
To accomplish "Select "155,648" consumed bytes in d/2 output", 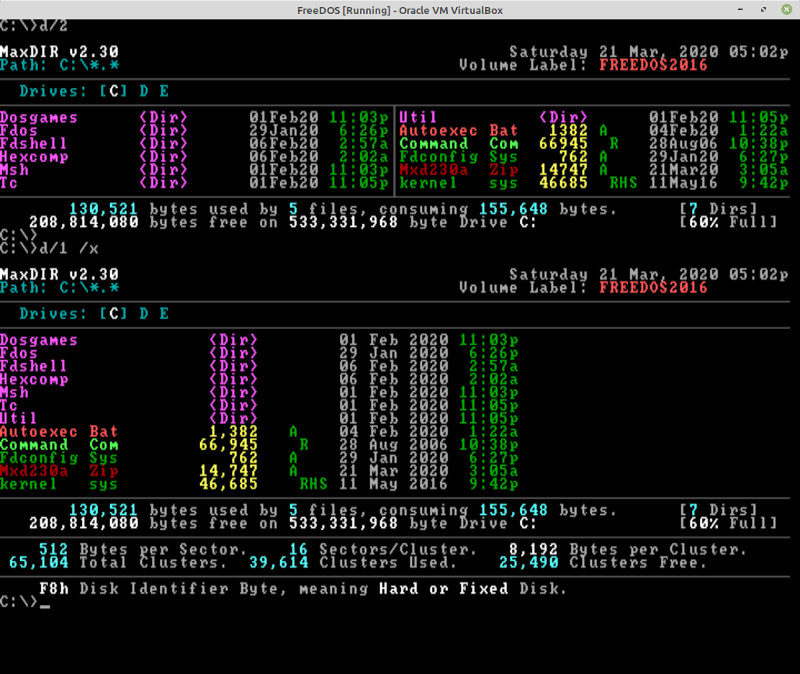I will click(513, 209).
